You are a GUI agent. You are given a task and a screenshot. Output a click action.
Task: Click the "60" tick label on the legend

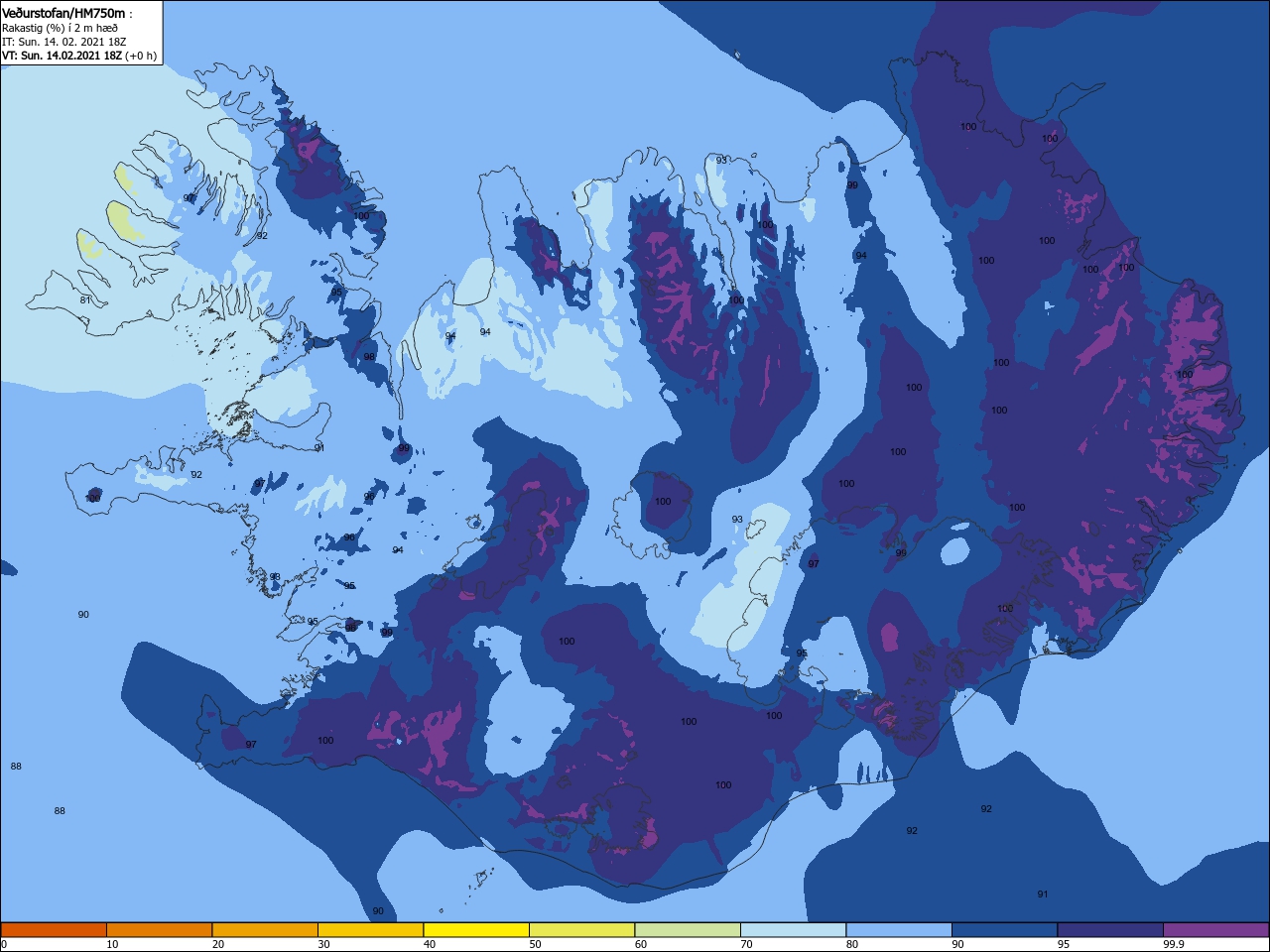(x=641, y=944)
